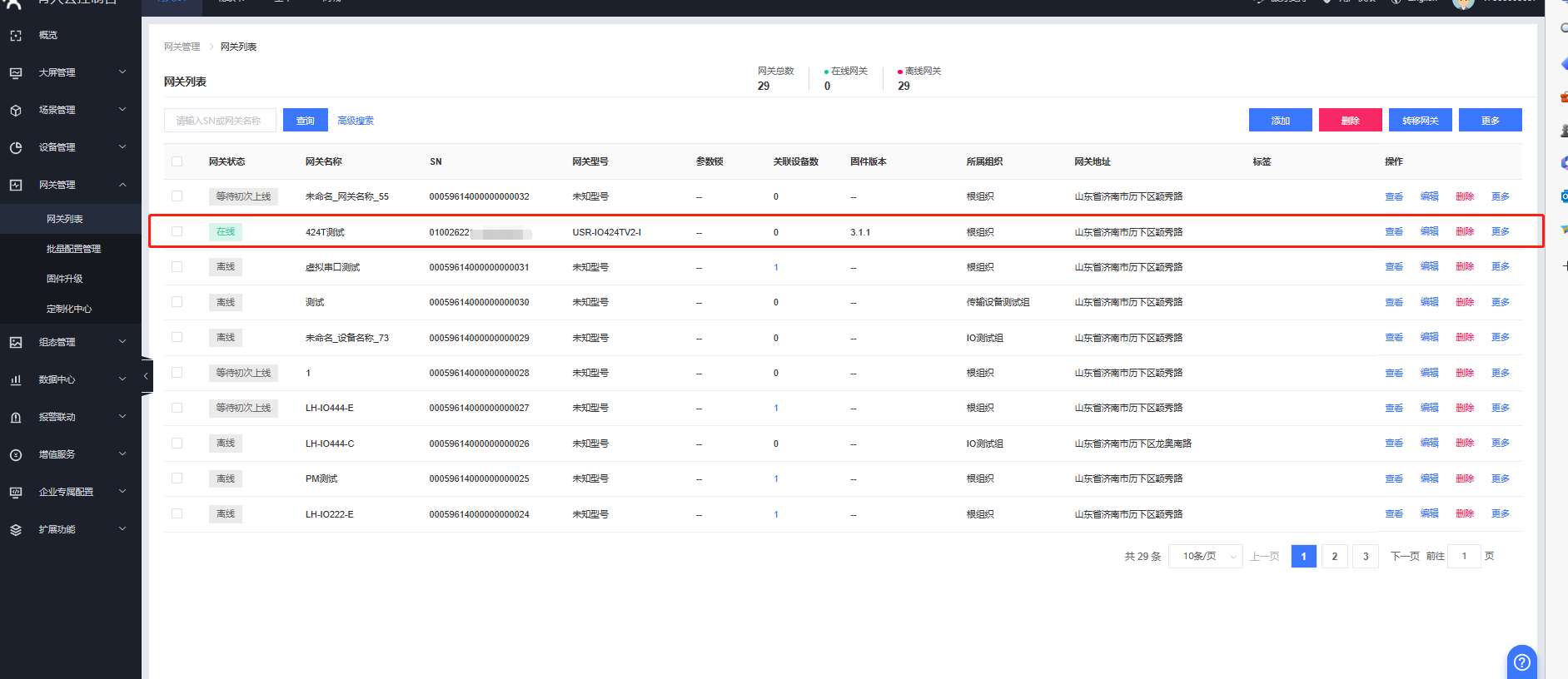1568x679 pixels.
Task: Click the 扩展功能 layers icon
Action: tap(16, 530)
